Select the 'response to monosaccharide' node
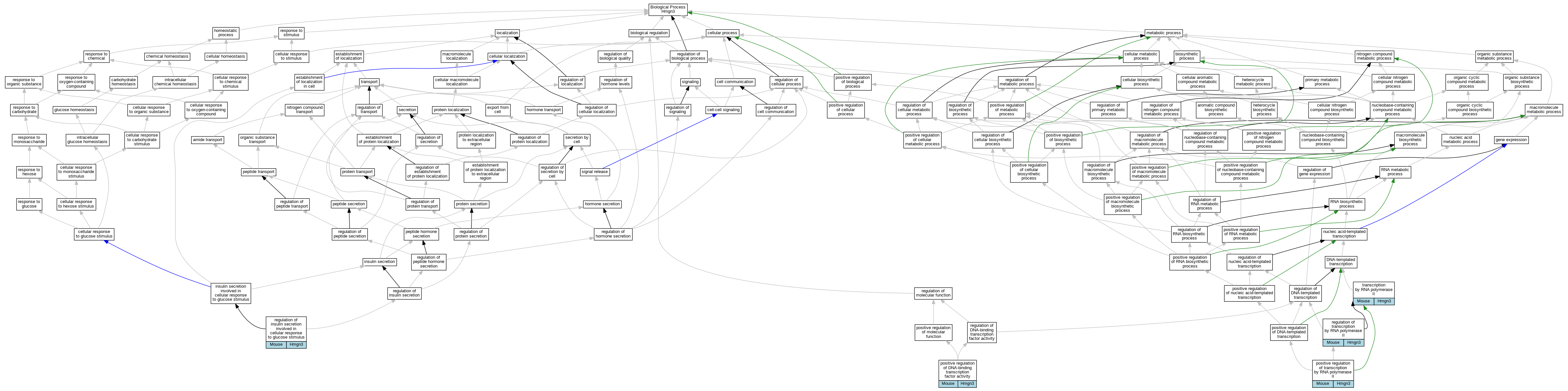 (x=29, y=139)
